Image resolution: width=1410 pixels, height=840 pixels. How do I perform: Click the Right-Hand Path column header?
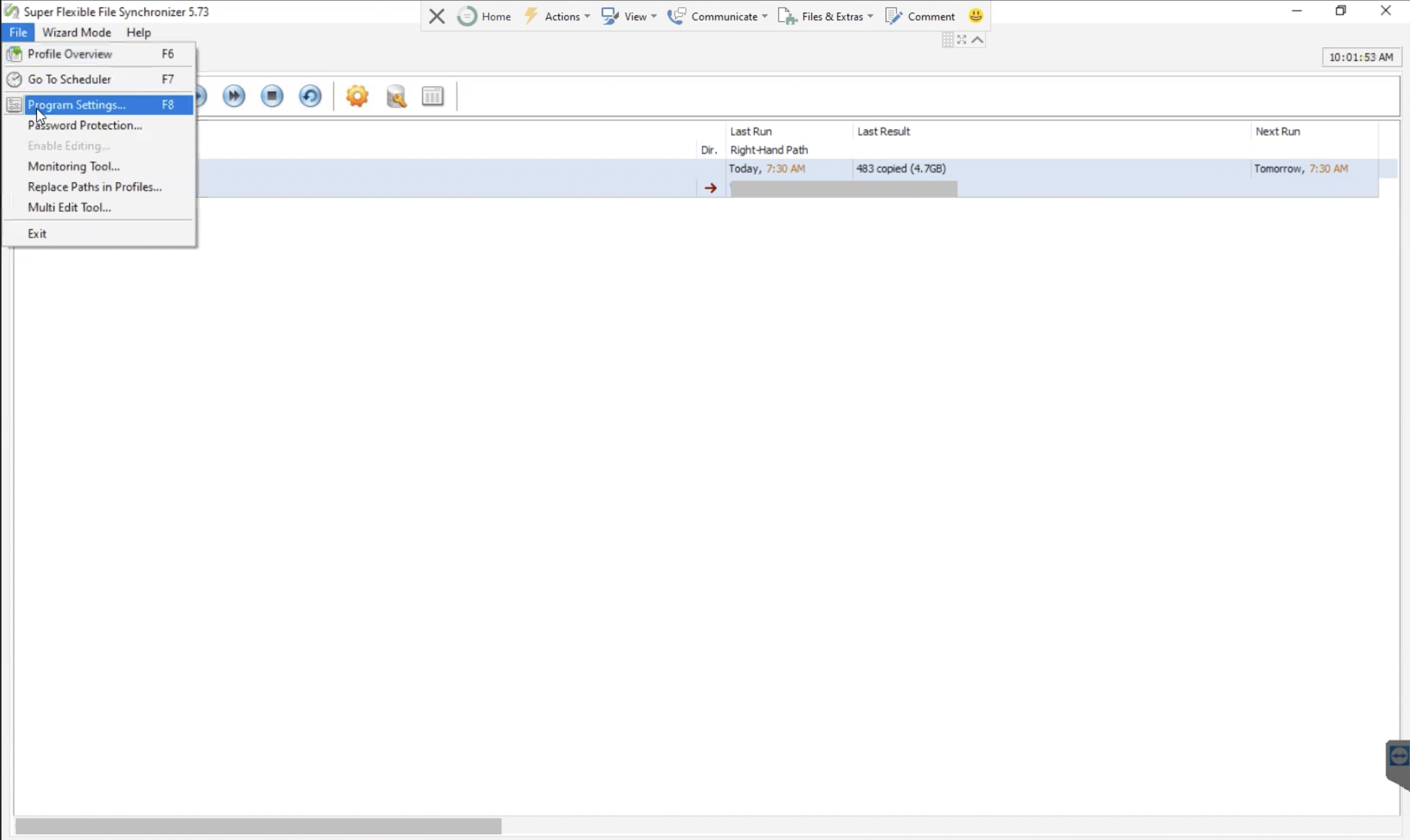pyautogui.click(x=769, y=150)
